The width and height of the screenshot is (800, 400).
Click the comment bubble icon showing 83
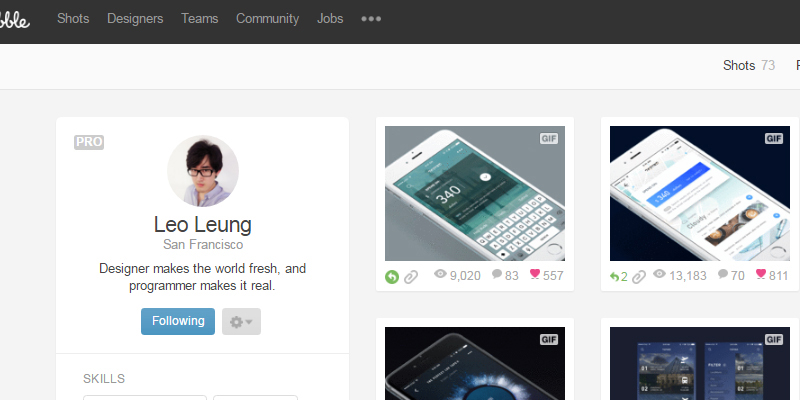click(497, 274)
